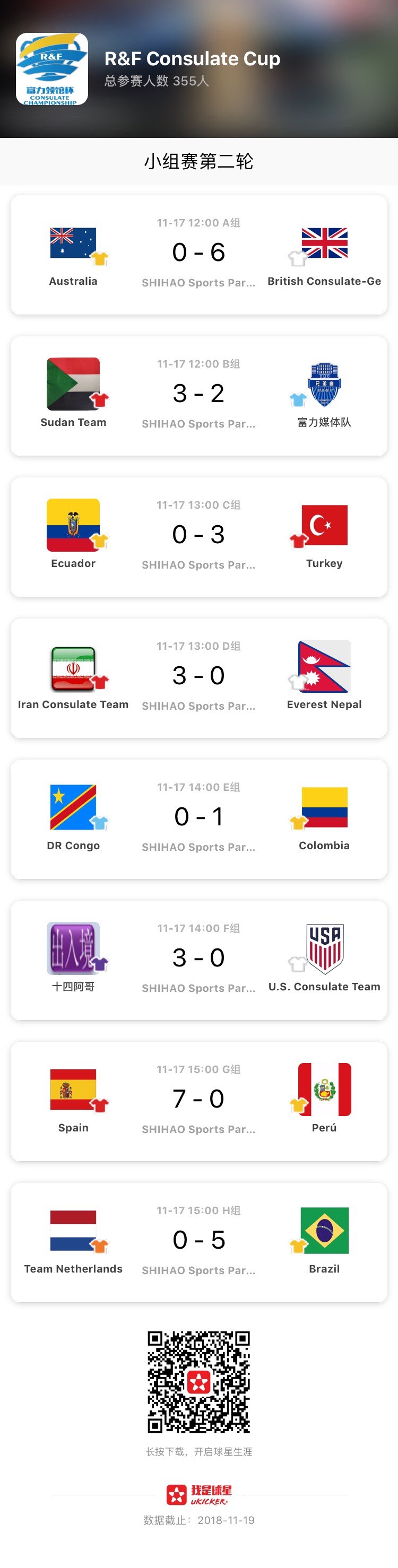This screenshot has height=1568, width=398.
Task: Open the 十四阿哥 team logo
Action: (73, 948)
